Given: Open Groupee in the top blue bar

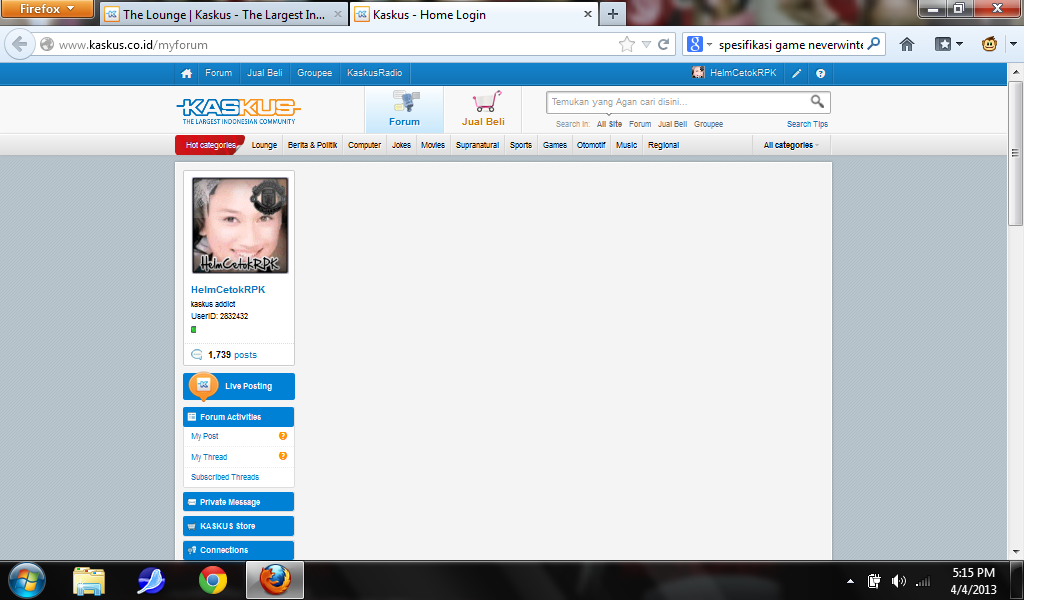Looking at the screenshot, I should pos(314,73).
